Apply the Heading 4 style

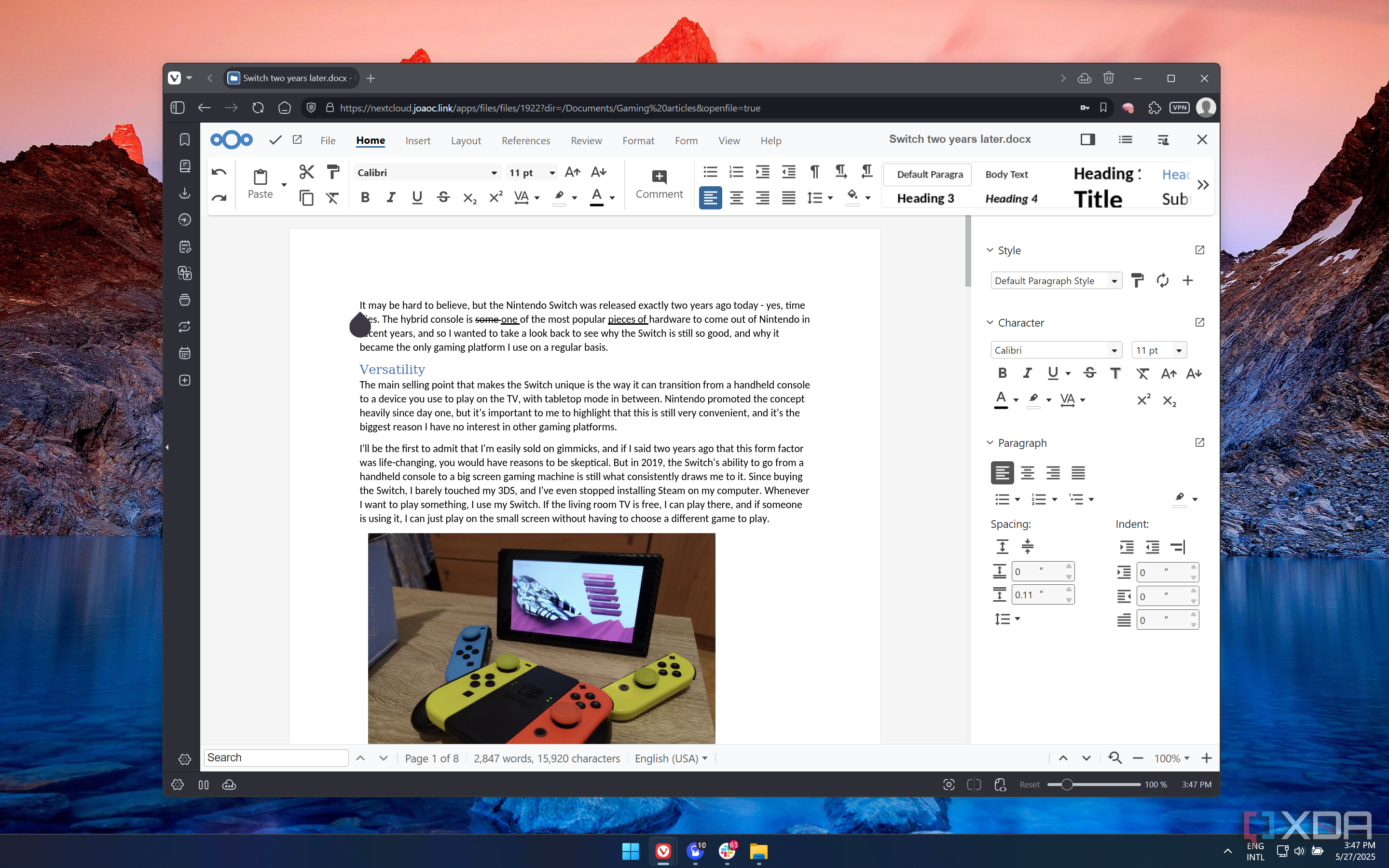(x=1011, y=199)
